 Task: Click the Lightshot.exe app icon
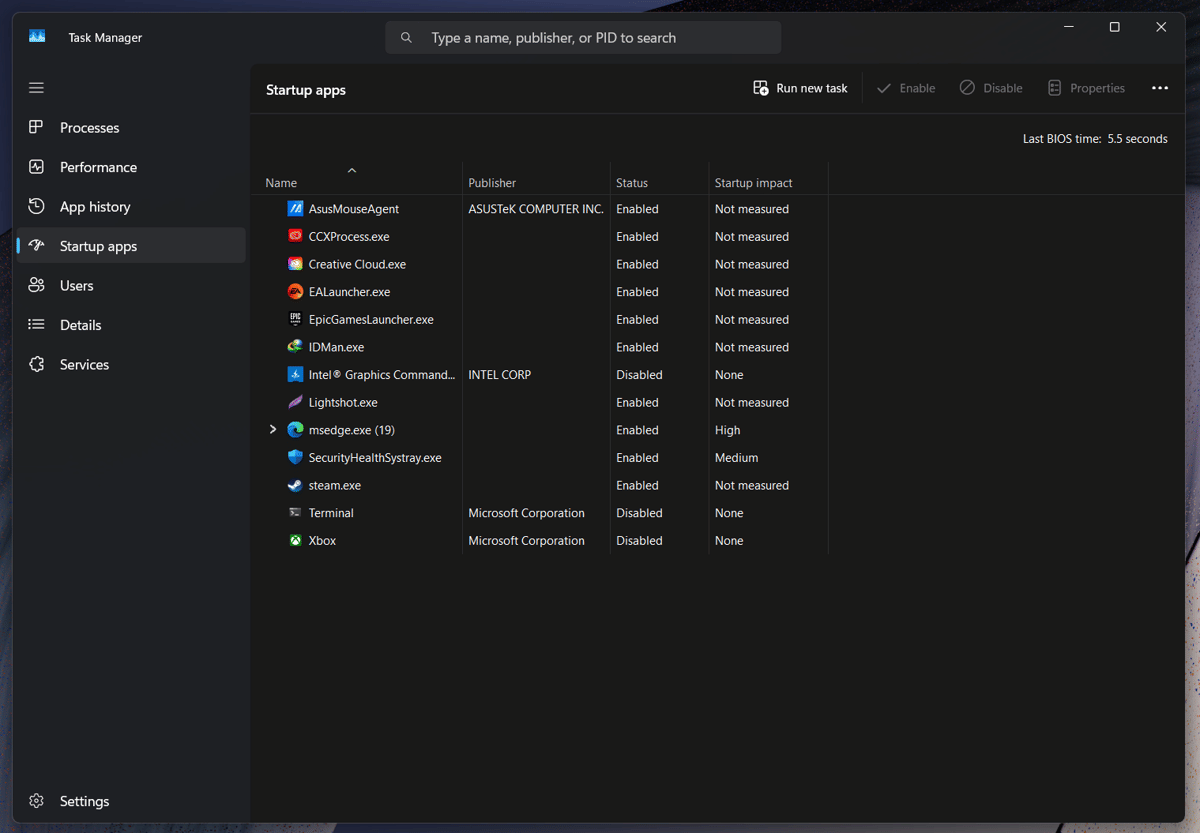click(x=295, y=402)
